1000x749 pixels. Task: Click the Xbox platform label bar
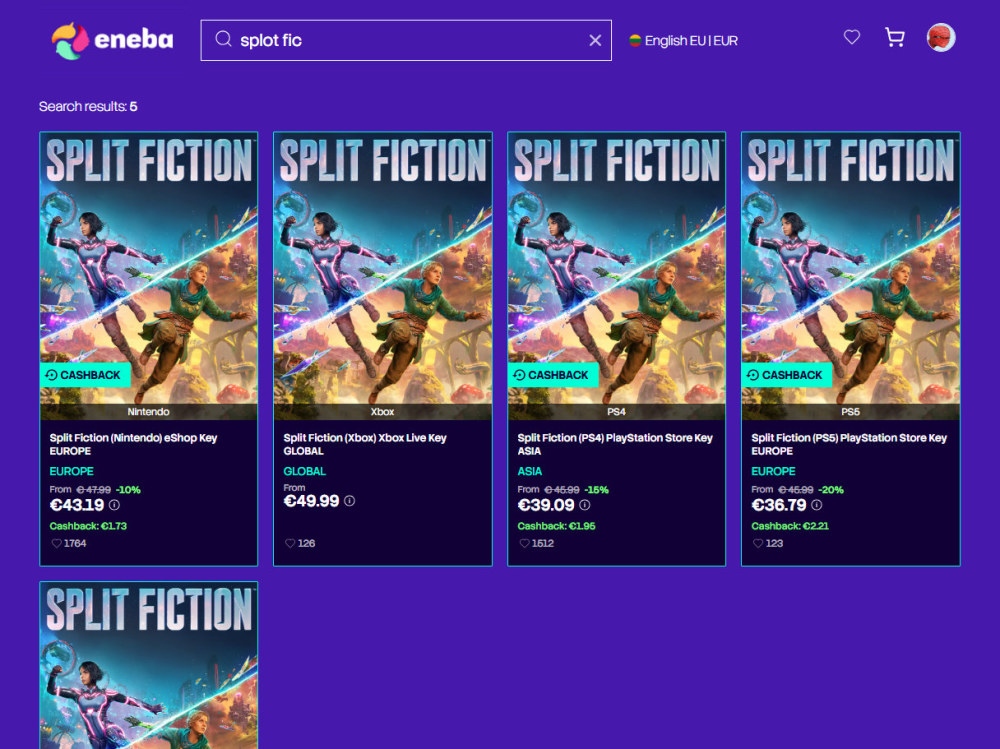(383, 412)
